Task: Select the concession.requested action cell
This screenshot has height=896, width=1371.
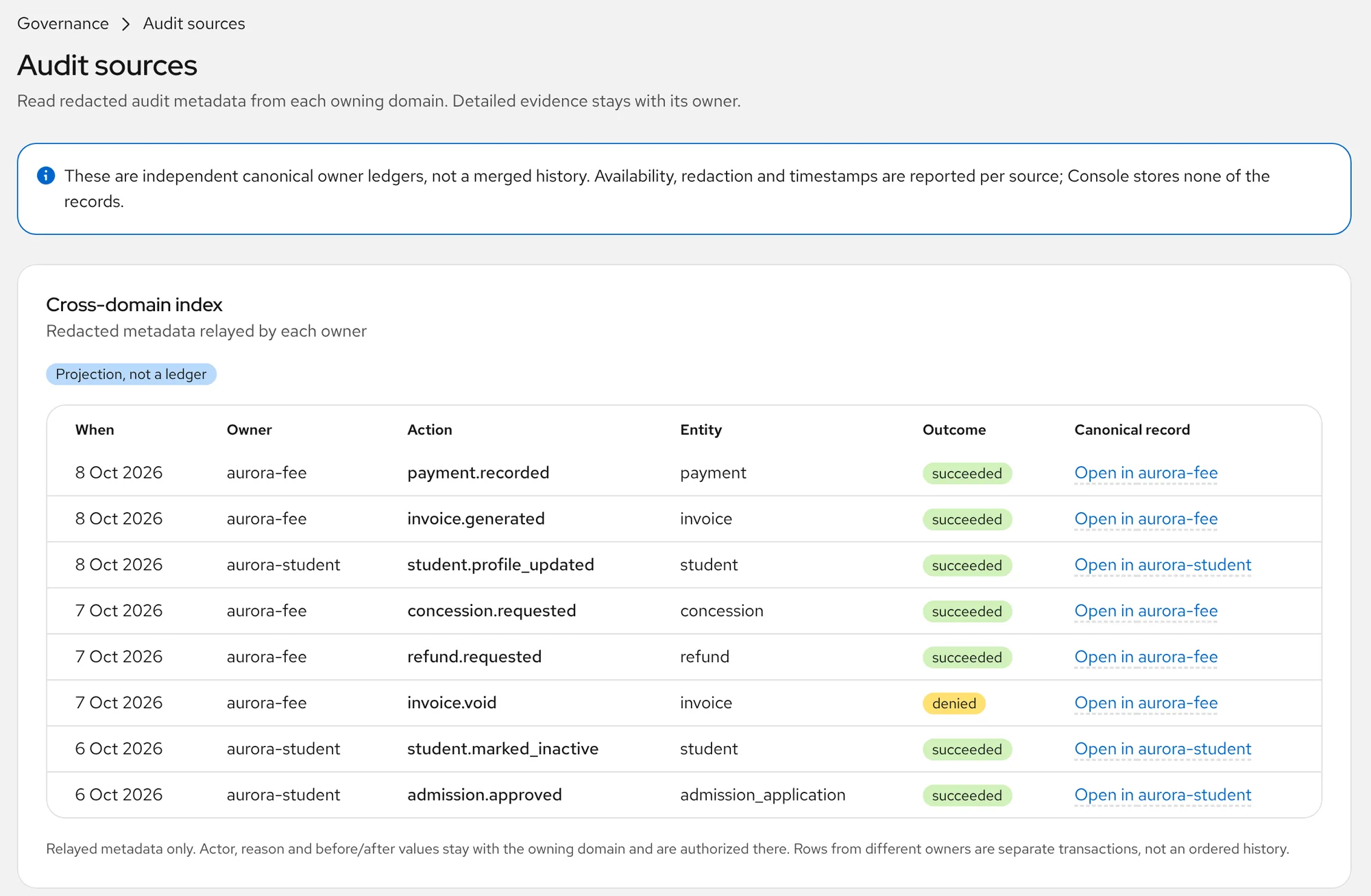Action: pyautogui.click(x=492, y=611)
